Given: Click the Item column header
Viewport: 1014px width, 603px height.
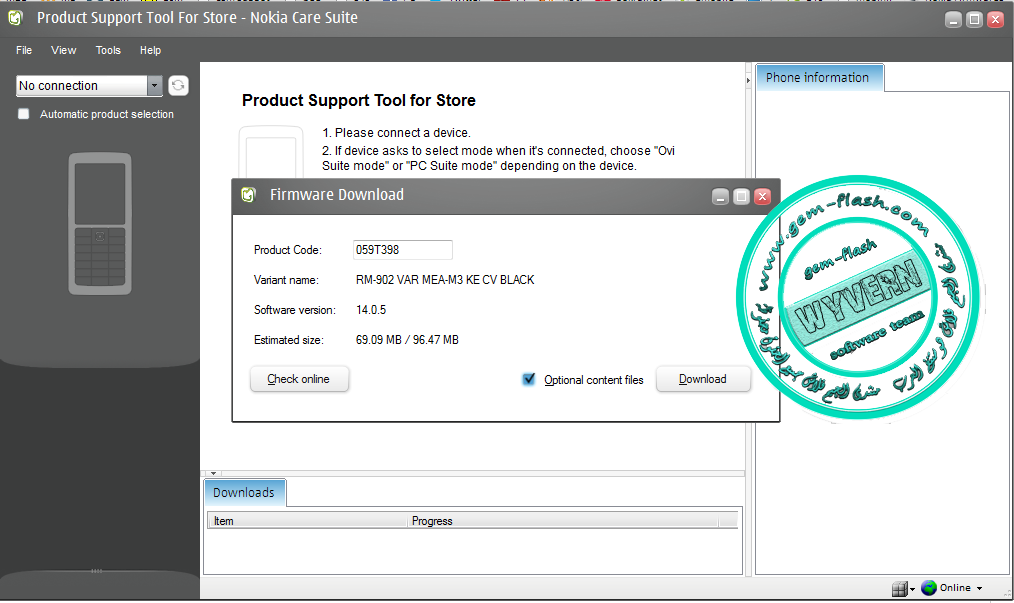Looking at the screenshot, I should [307, 521].
